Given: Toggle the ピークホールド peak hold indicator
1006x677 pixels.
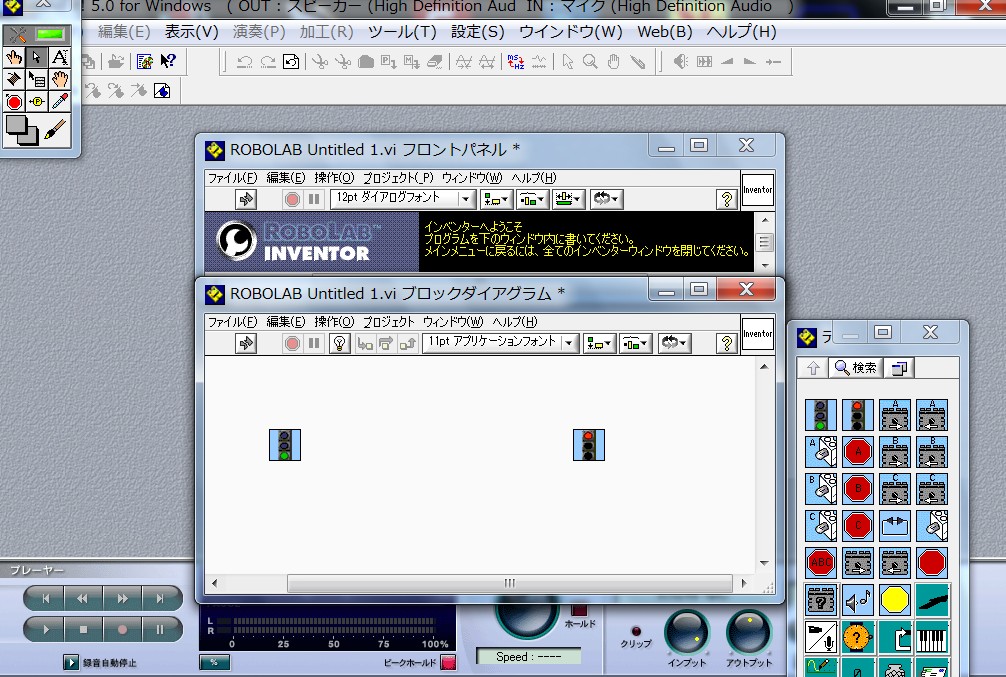Looking at the screenshot, I should pos(448,662).
